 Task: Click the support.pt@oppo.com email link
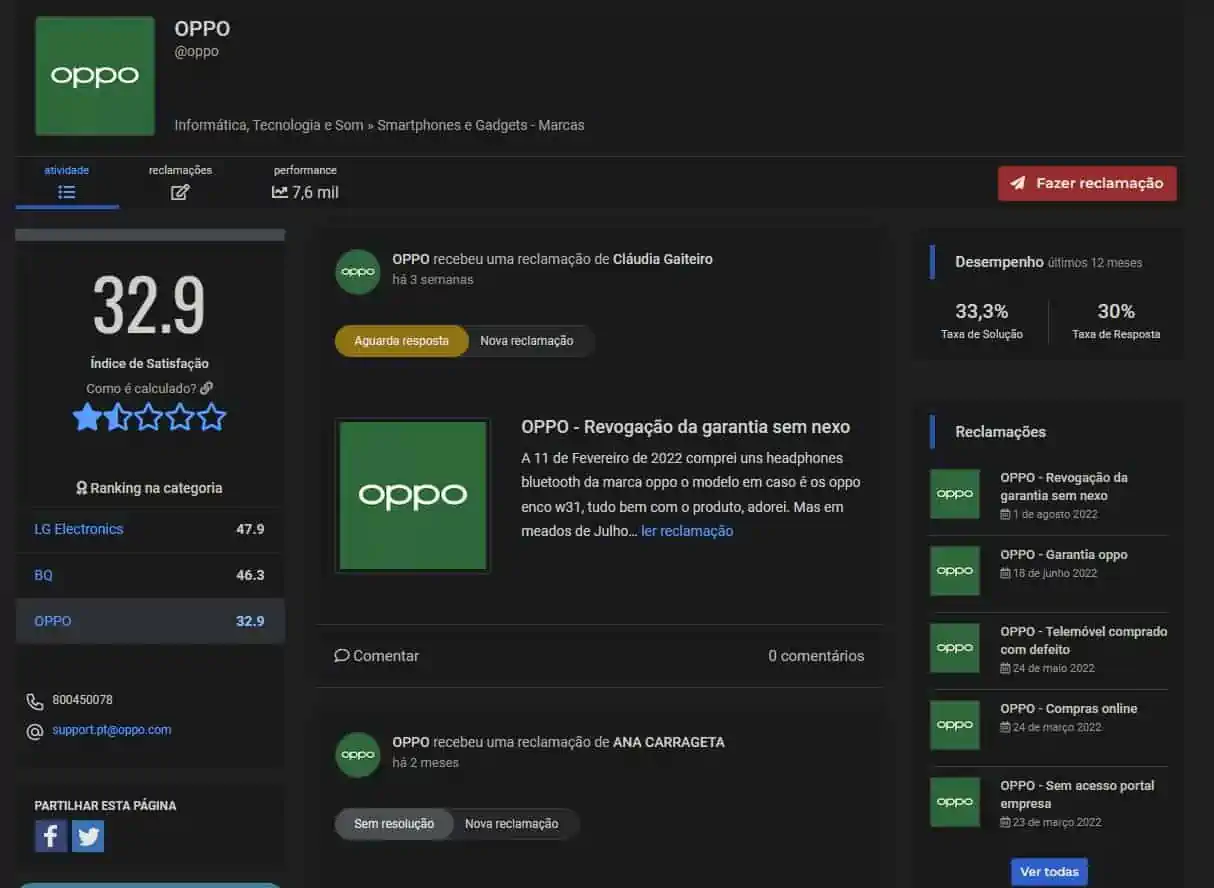[112, 730]
